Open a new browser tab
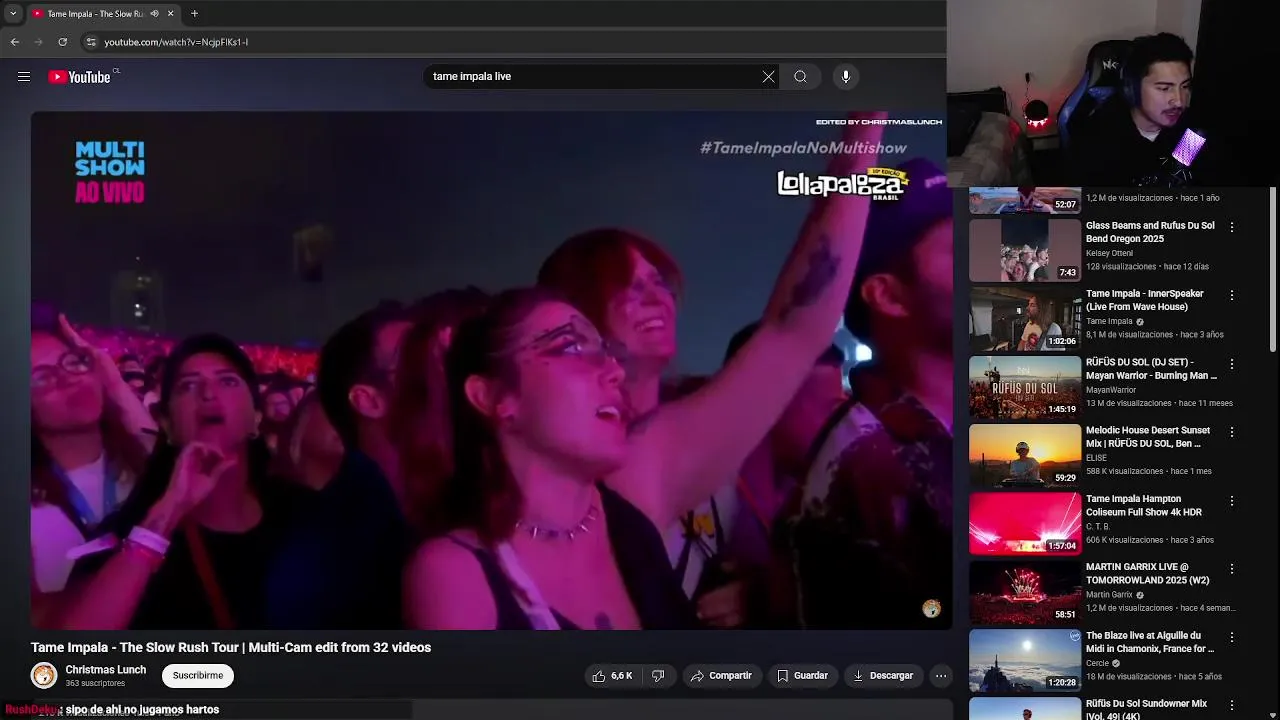This screenshot has height=720, width=1280. (194, 14)
